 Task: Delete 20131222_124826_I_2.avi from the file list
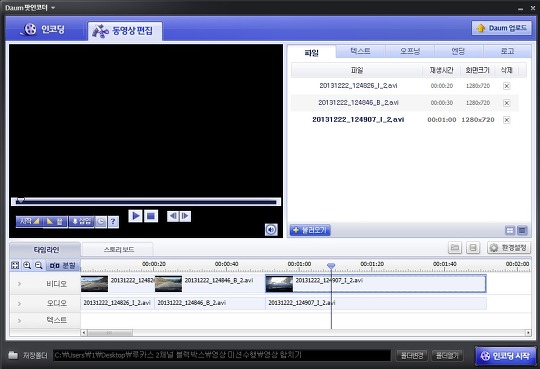507,86
